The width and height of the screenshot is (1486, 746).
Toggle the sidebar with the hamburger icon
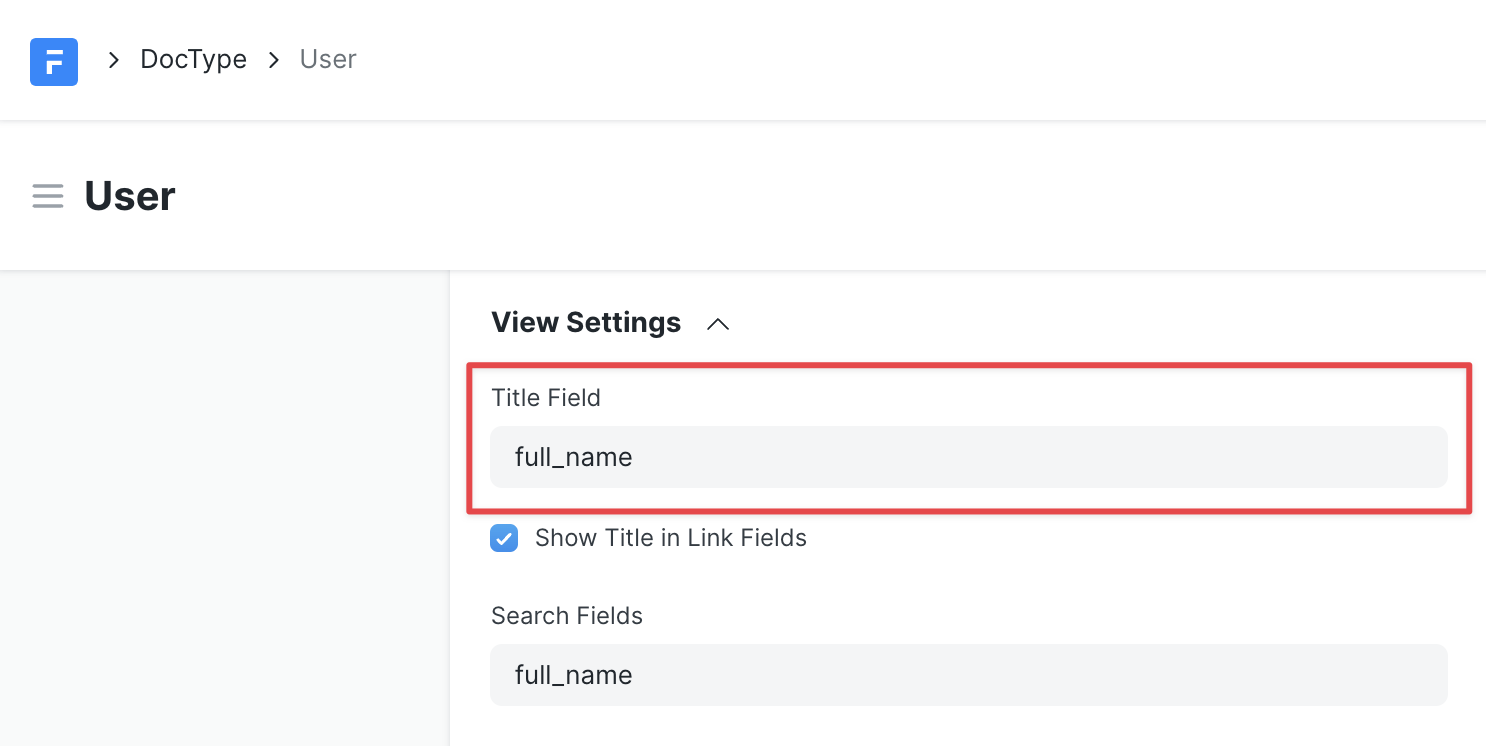tap(48, 196)
